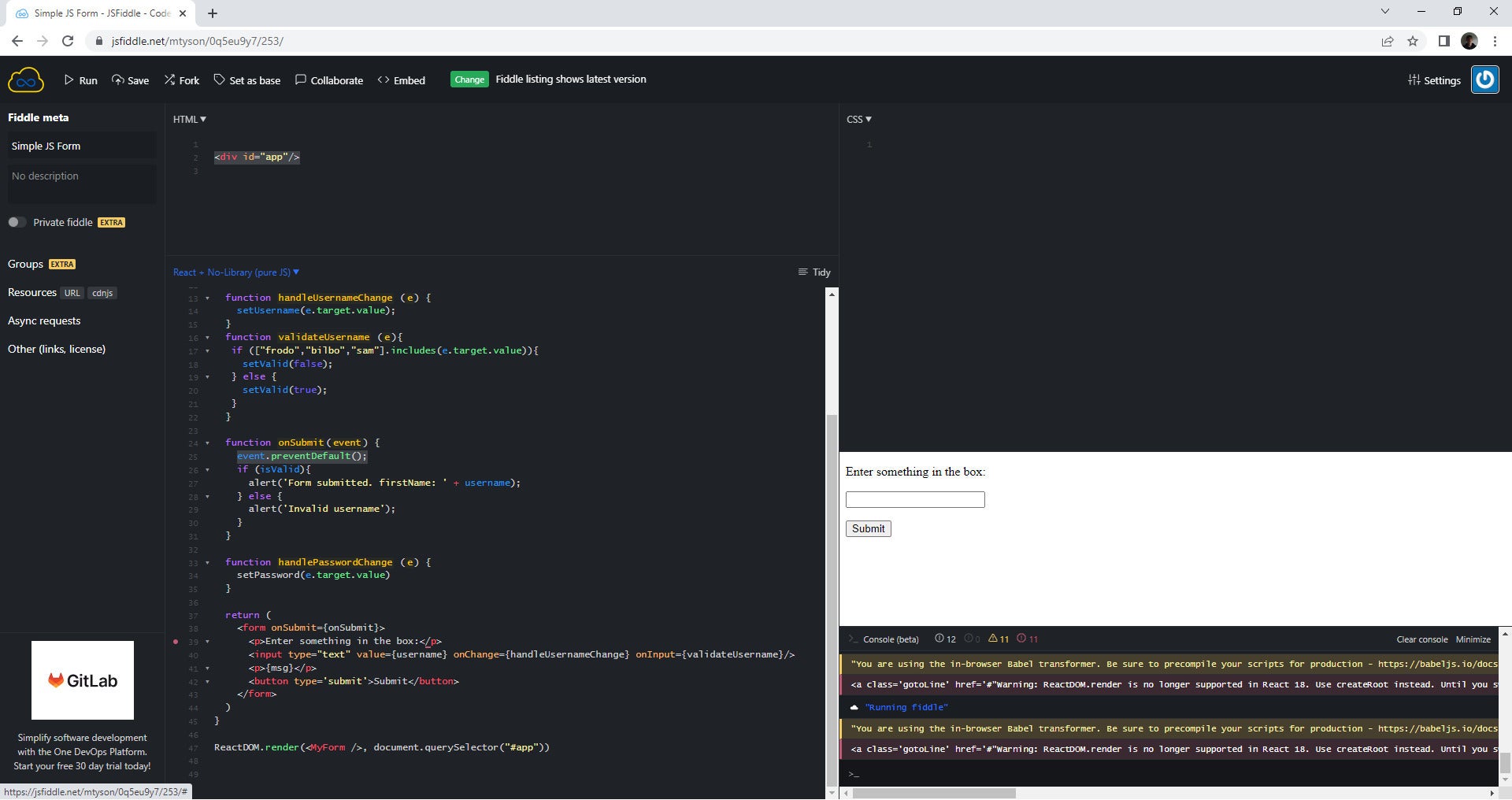Reload the browser page
Screen dimensions: 1512x800
pyautogui.click(x=68, y=41)
